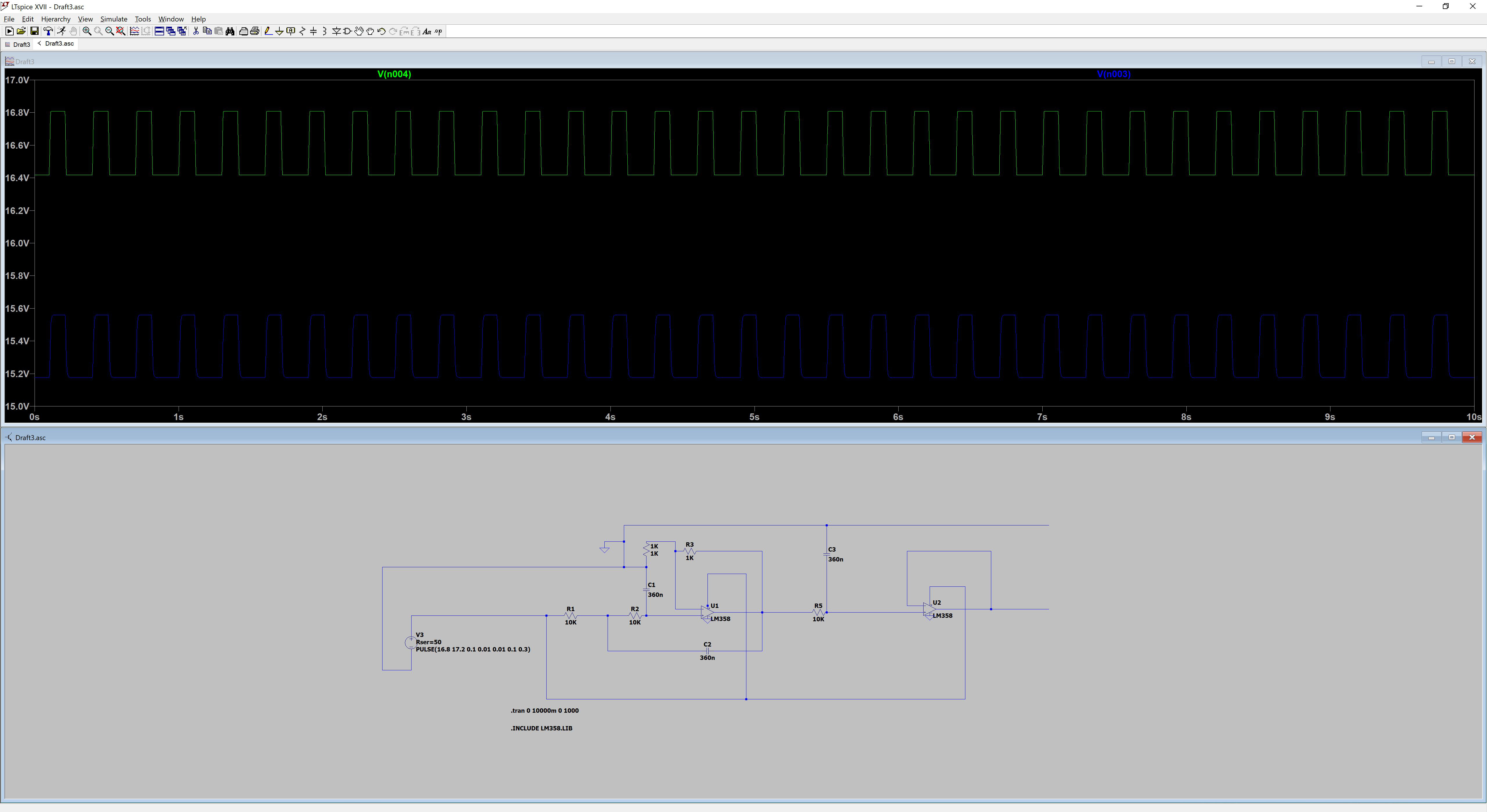Click capacitor C3 in the schematic
This screenshot has width=1487, height=812.
click(827, 554)
